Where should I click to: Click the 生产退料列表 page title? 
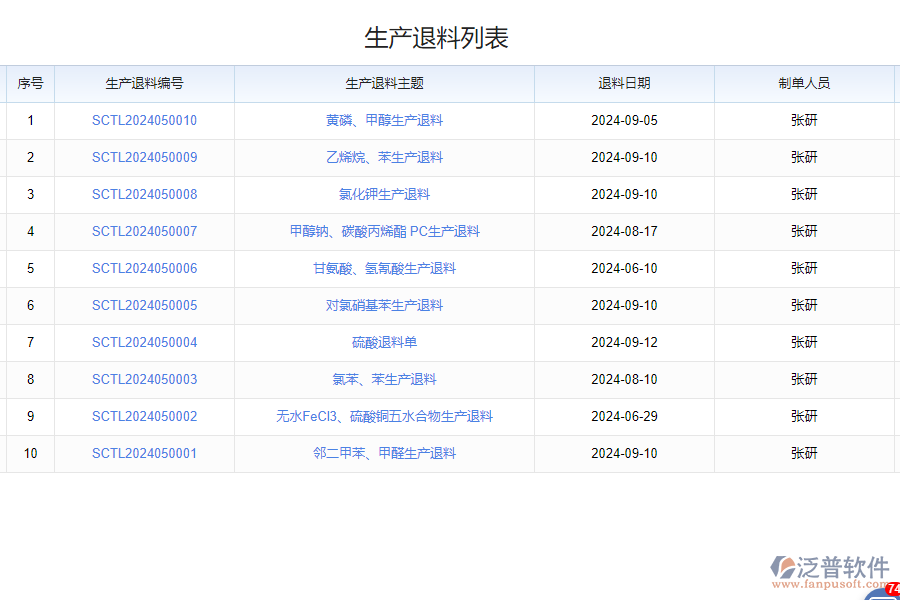coord(436,36)
